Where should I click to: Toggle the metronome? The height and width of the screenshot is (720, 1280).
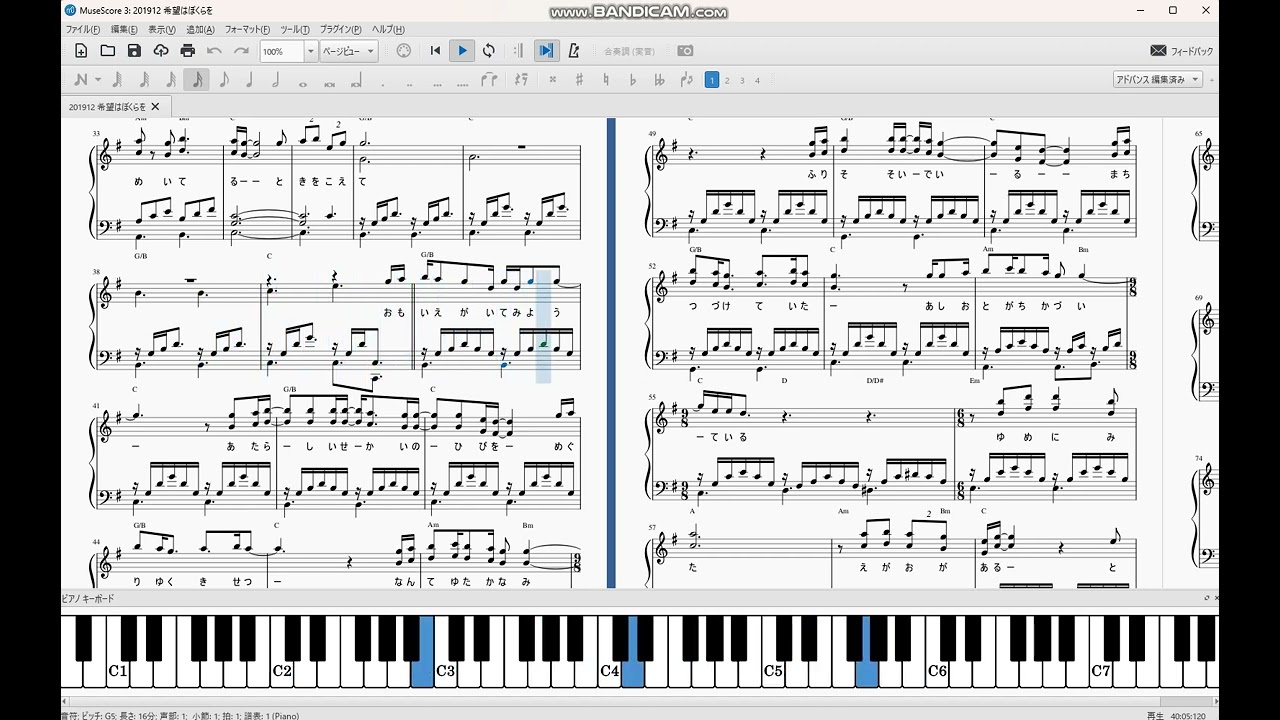click(x=574, y=51)
